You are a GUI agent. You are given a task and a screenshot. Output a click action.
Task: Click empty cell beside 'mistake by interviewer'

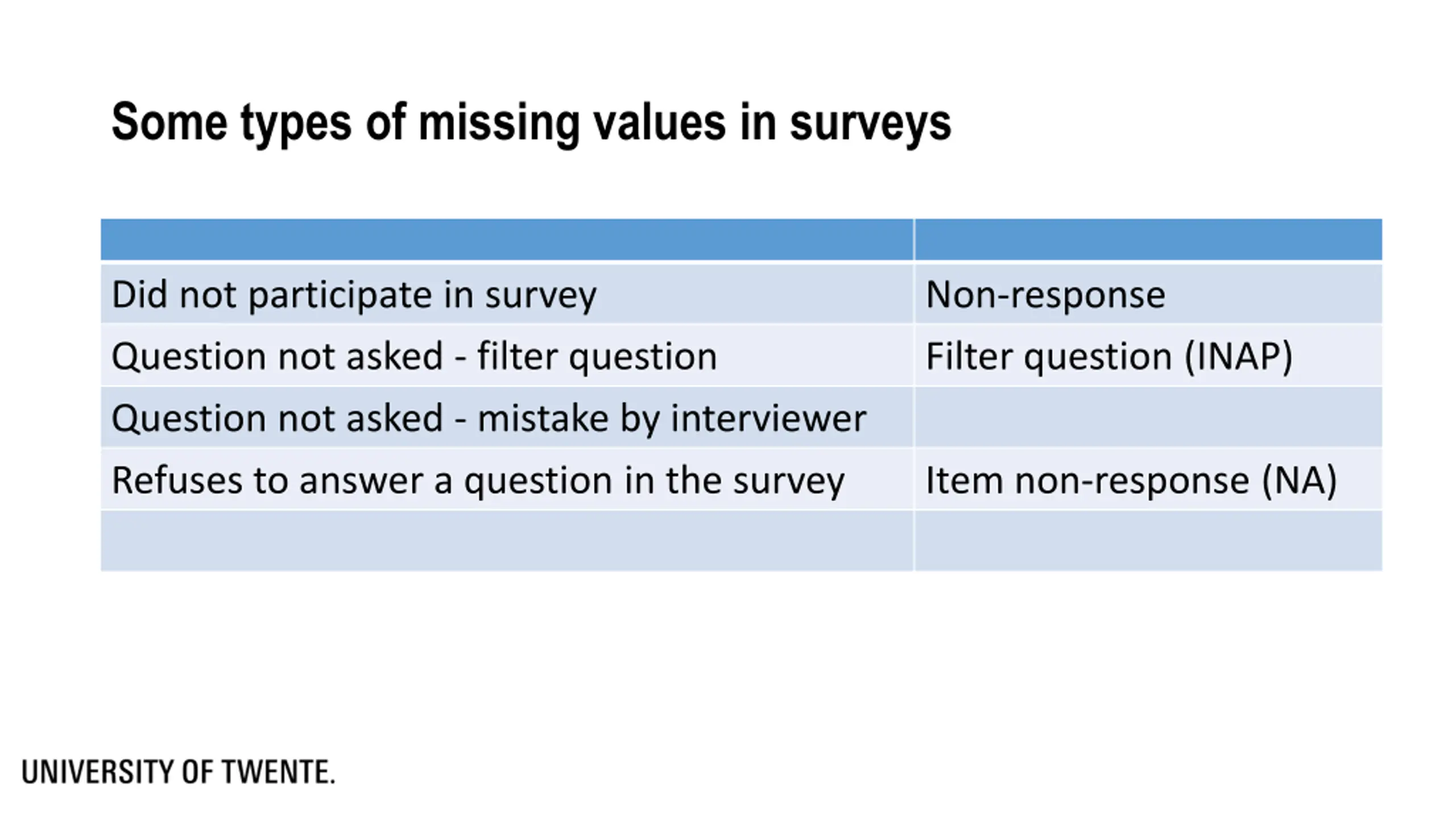[x=1148, y=417]
